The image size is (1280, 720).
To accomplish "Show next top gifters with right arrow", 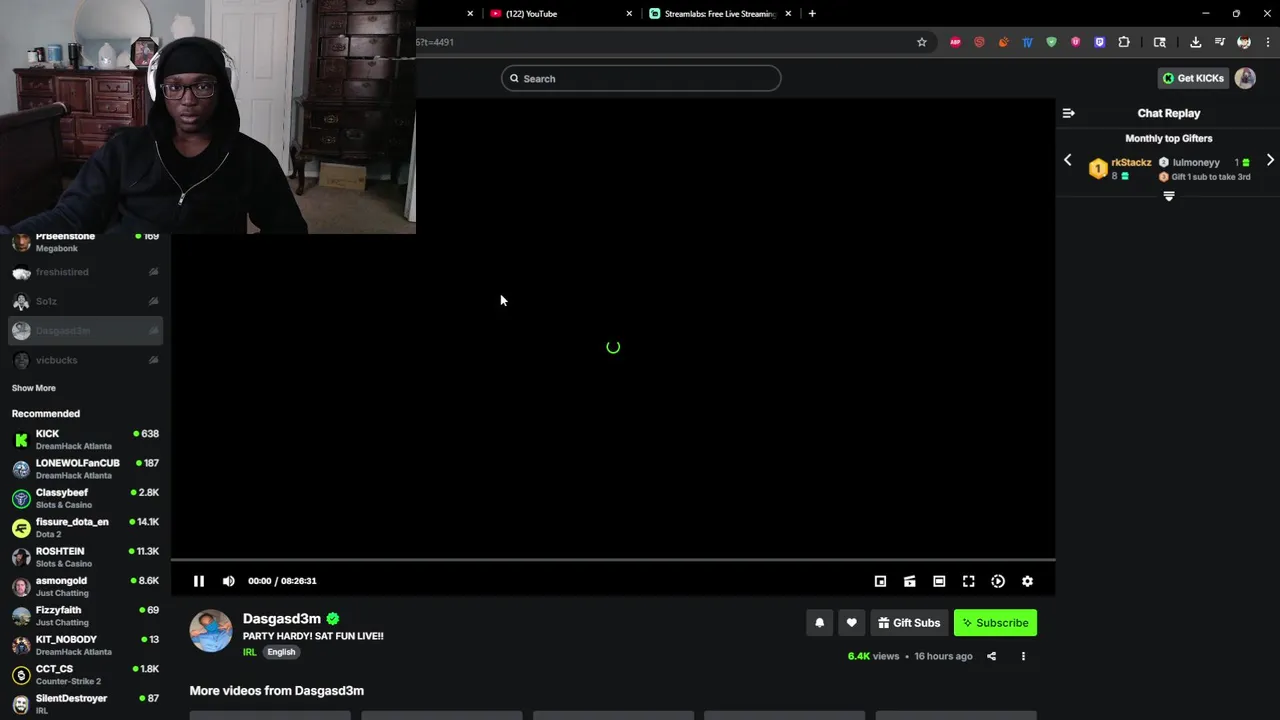I will 1270,160.
